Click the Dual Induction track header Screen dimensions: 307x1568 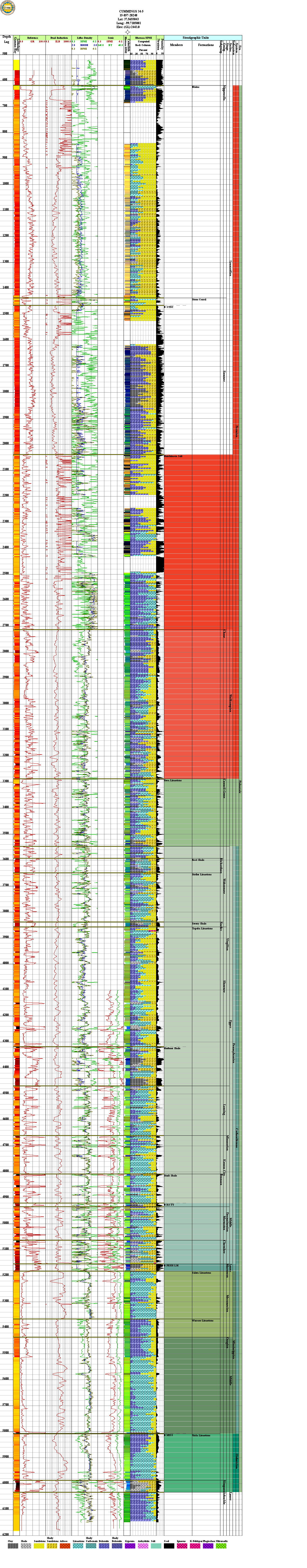tap(59, 38)
